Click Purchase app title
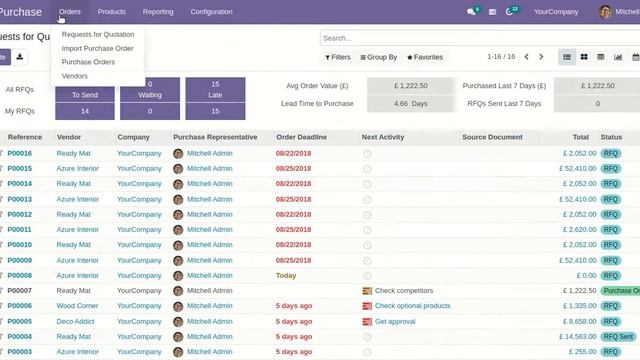 [x=21, y=12]
